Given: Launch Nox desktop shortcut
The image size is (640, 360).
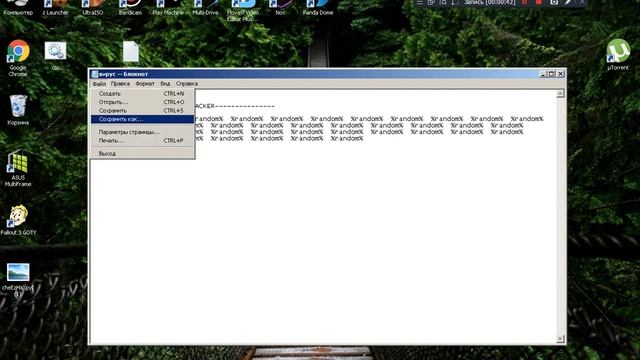Looking at the screenshot, I should pos(280,8).
